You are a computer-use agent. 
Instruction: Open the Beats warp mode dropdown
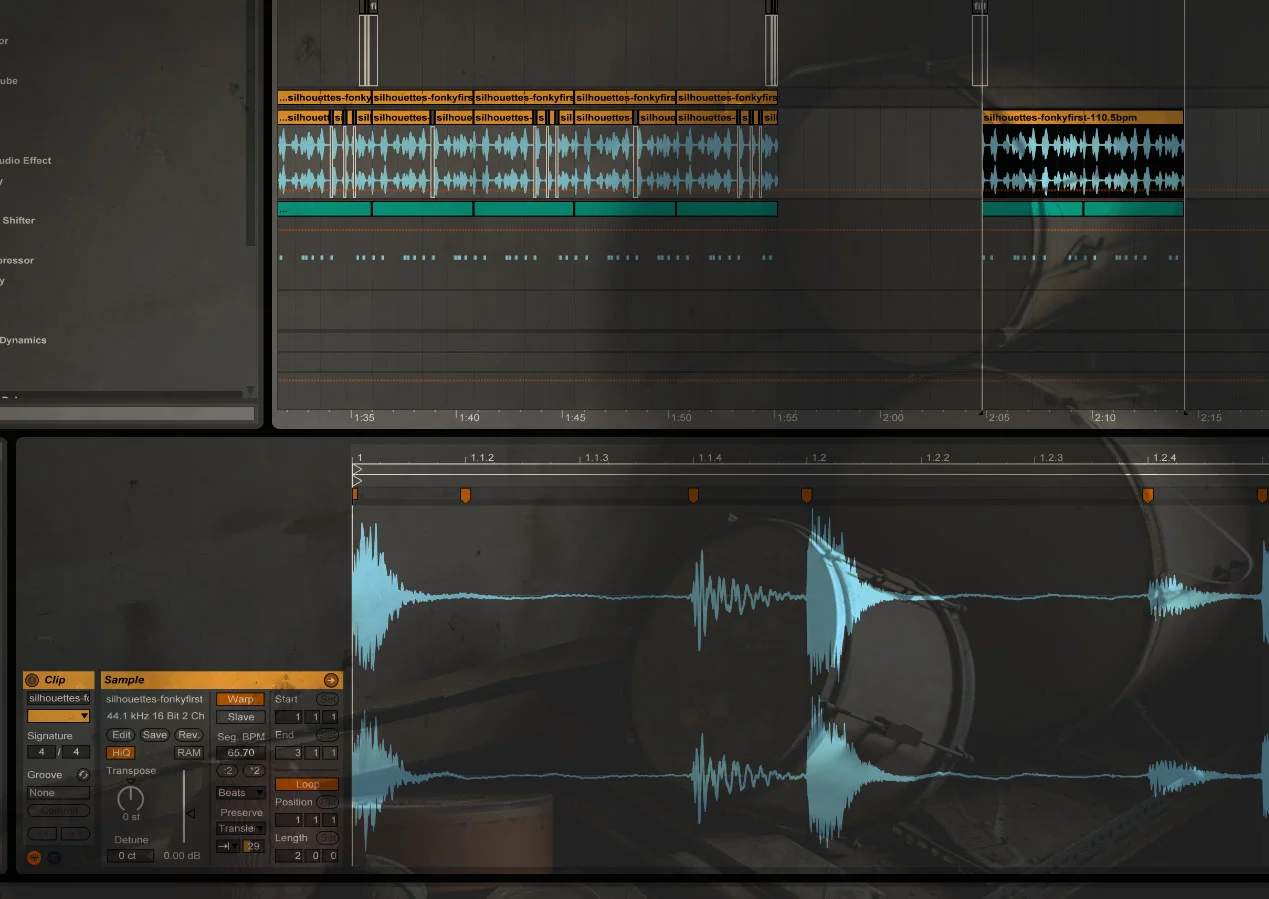point(241,793)
